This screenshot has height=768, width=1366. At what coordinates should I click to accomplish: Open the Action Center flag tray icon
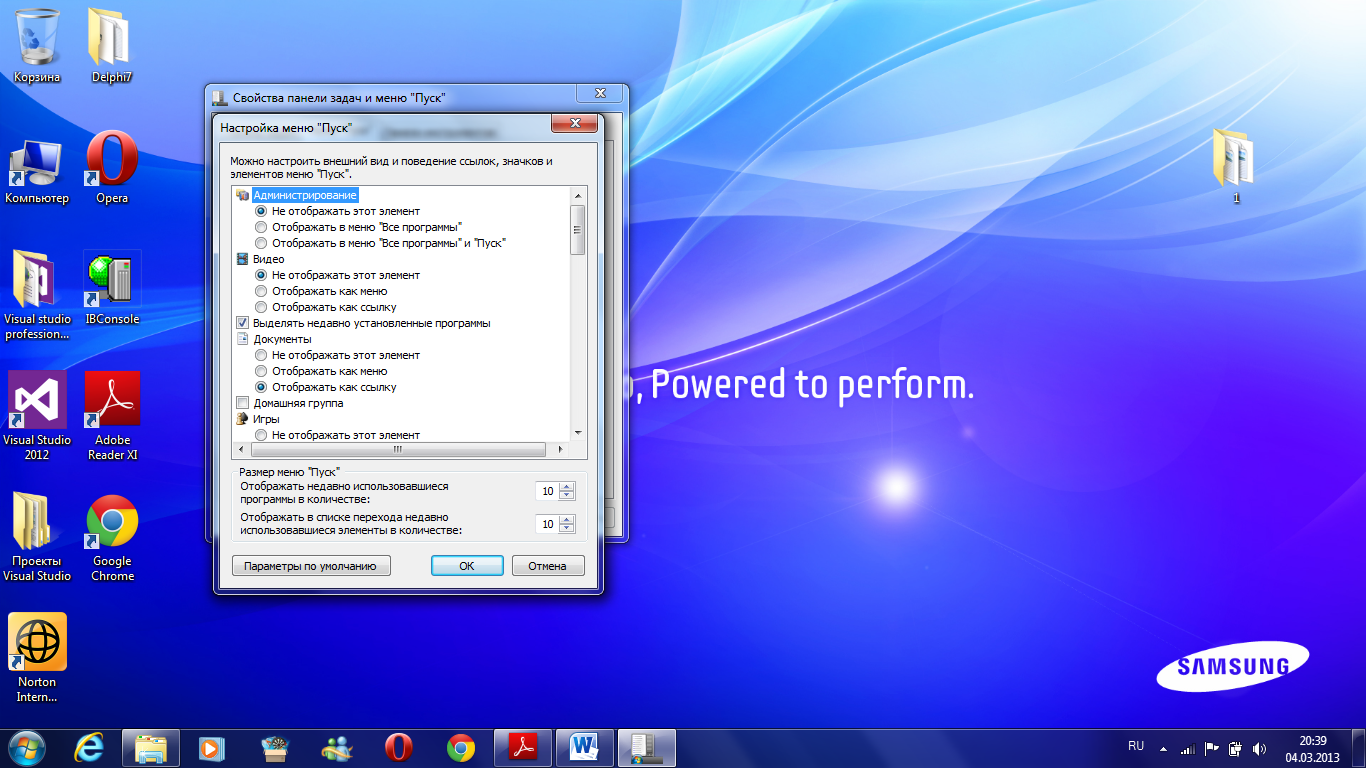(1211, 748)
